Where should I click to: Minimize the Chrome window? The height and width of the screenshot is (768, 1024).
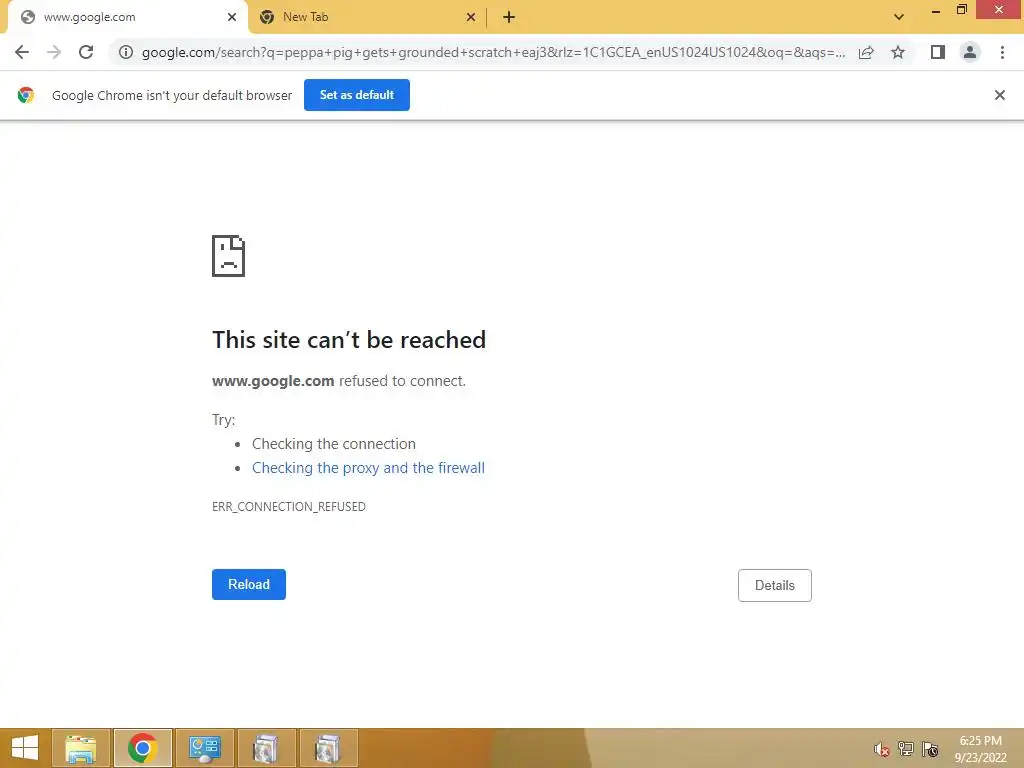point(936,10)
